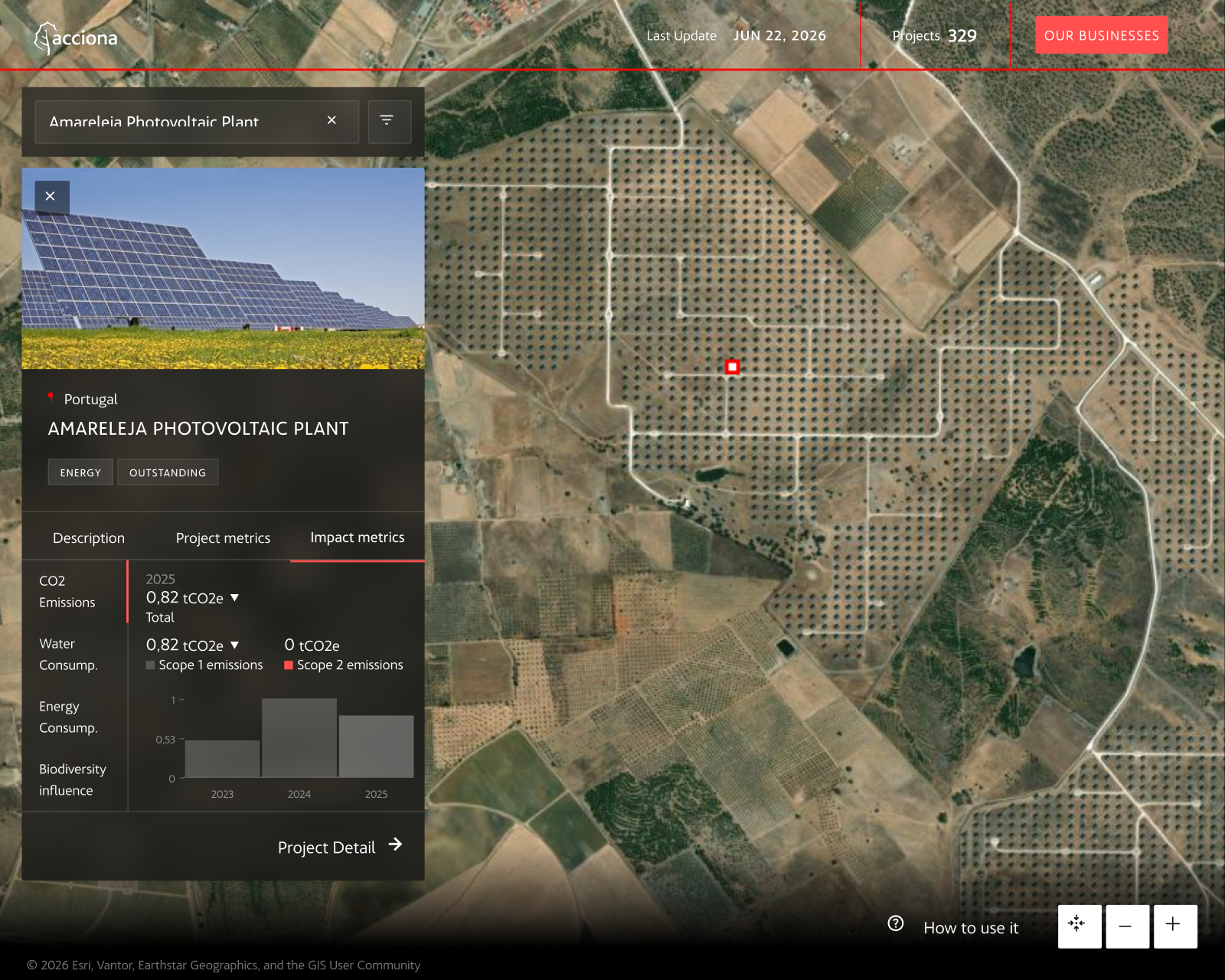The height and width of the screenshot is (980, 1225).
Task: Select Water Consump. metric
Action: [x=74, y=655]
